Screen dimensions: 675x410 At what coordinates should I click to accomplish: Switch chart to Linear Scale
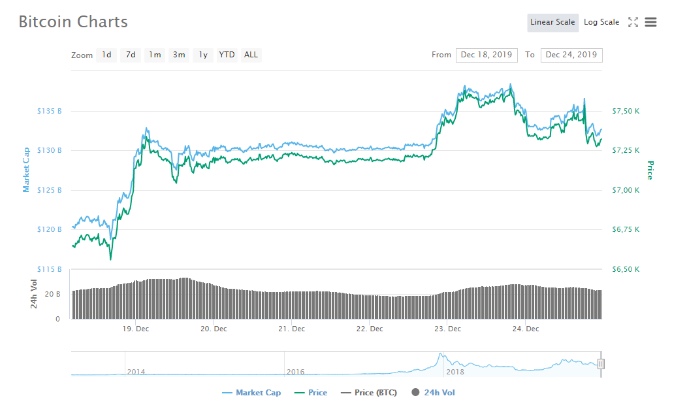[553, 22]
